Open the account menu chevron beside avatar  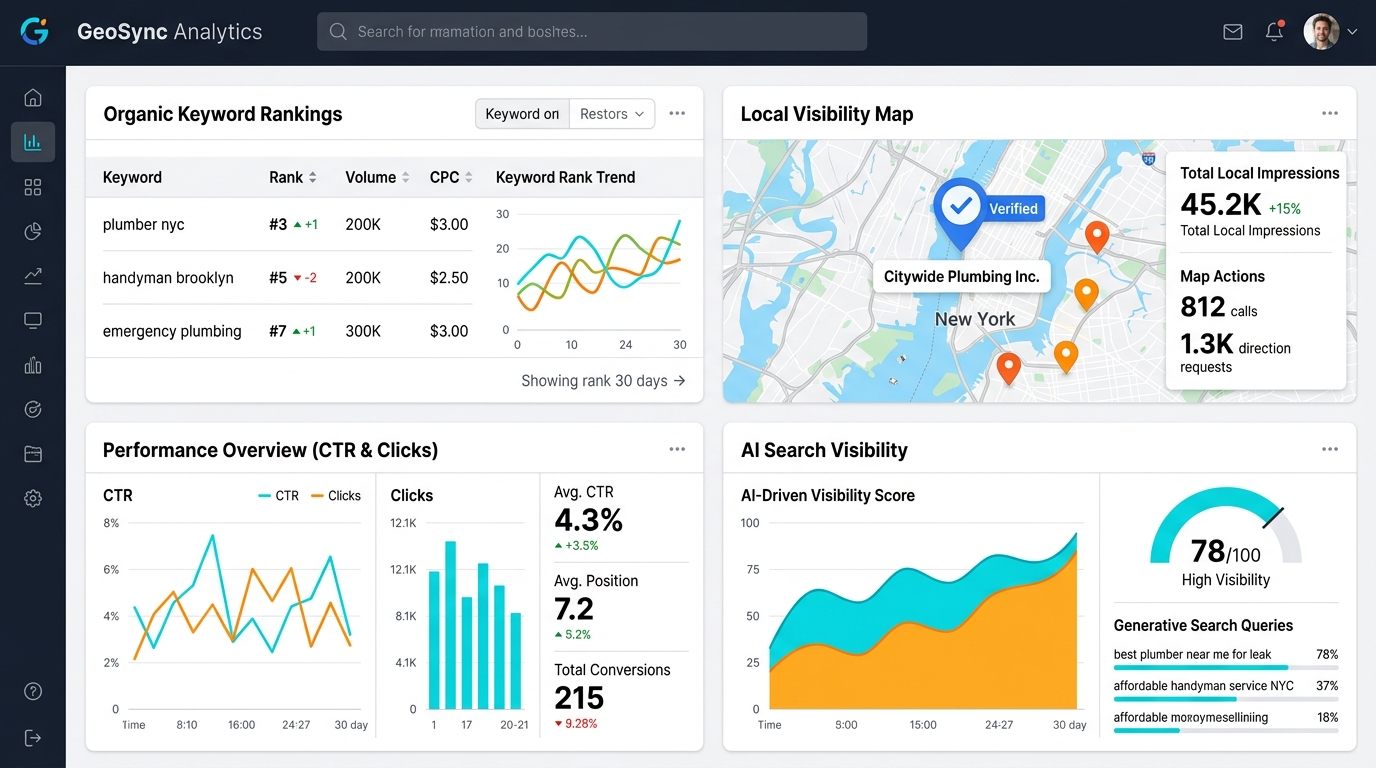1352,32
